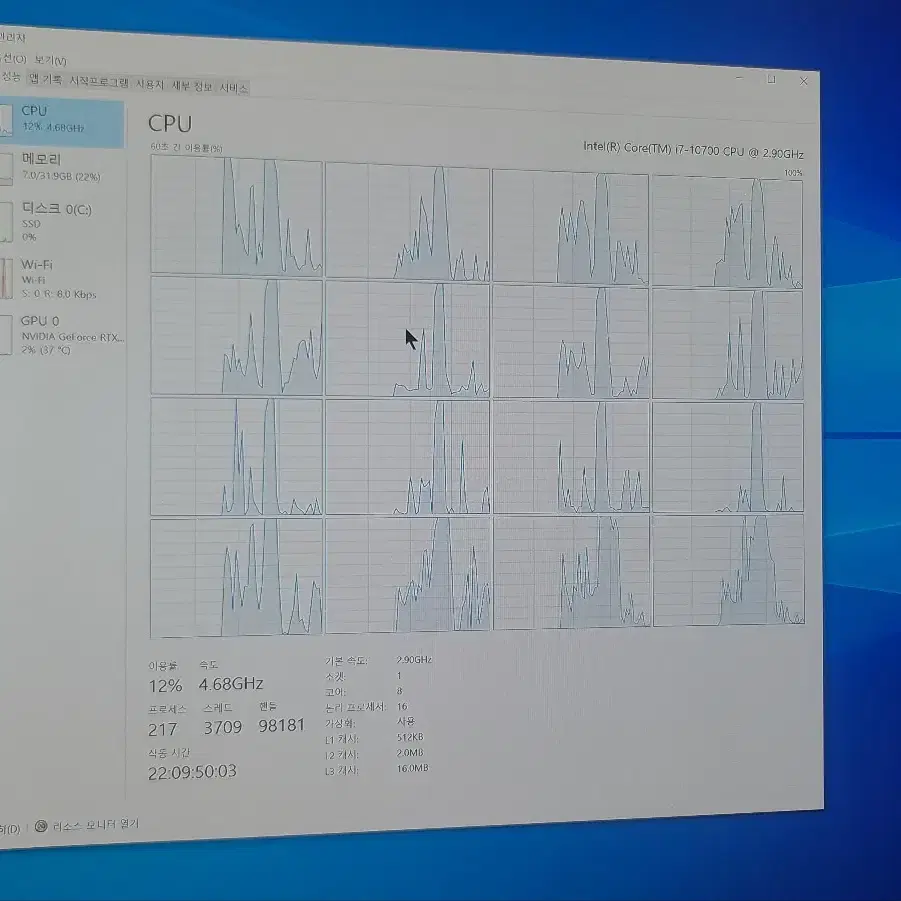Click the large CPU heading

click(x=170, y=124)
